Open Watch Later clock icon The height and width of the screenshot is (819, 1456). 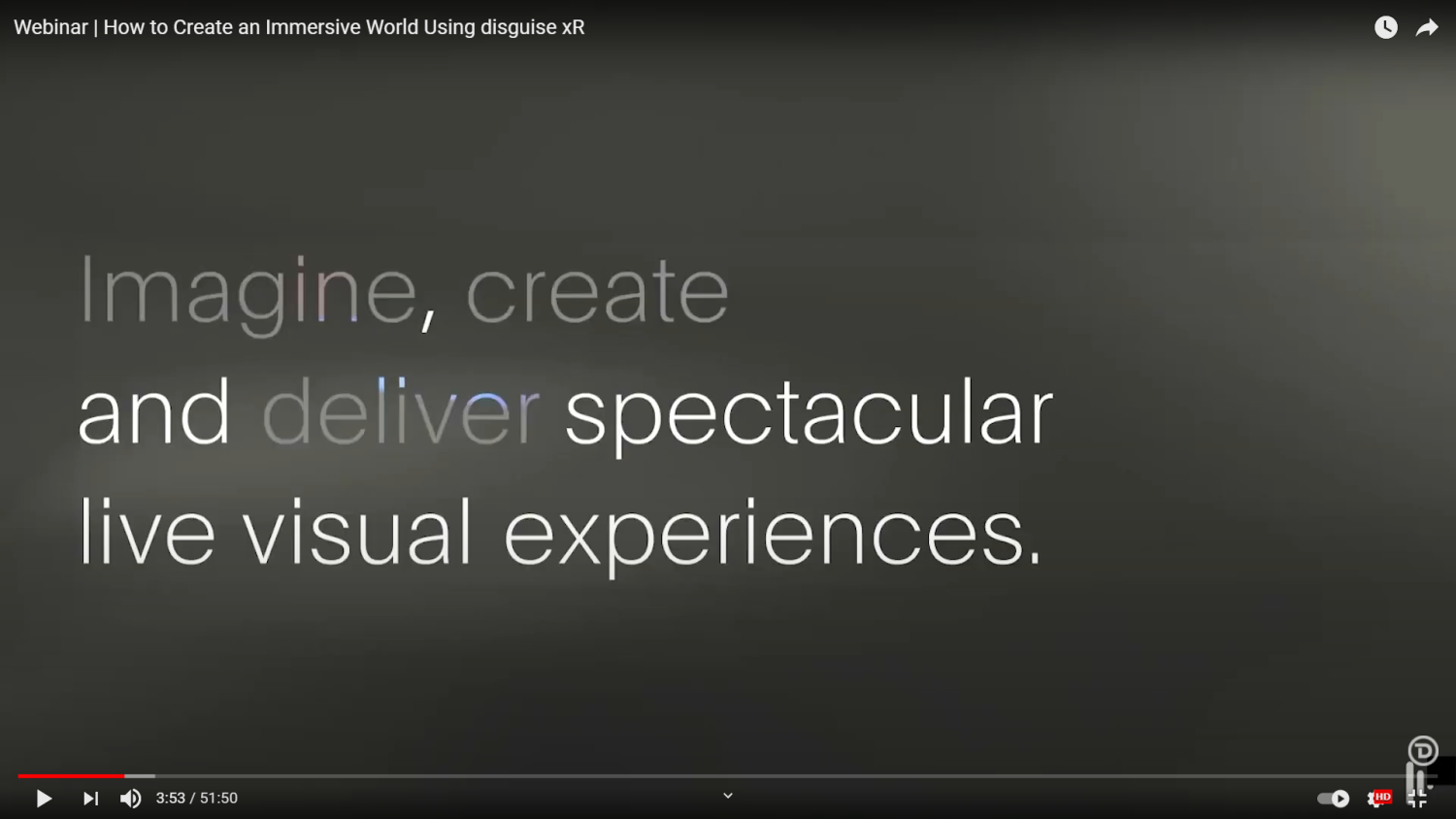pyautogui.click(x=1386, y=27)
